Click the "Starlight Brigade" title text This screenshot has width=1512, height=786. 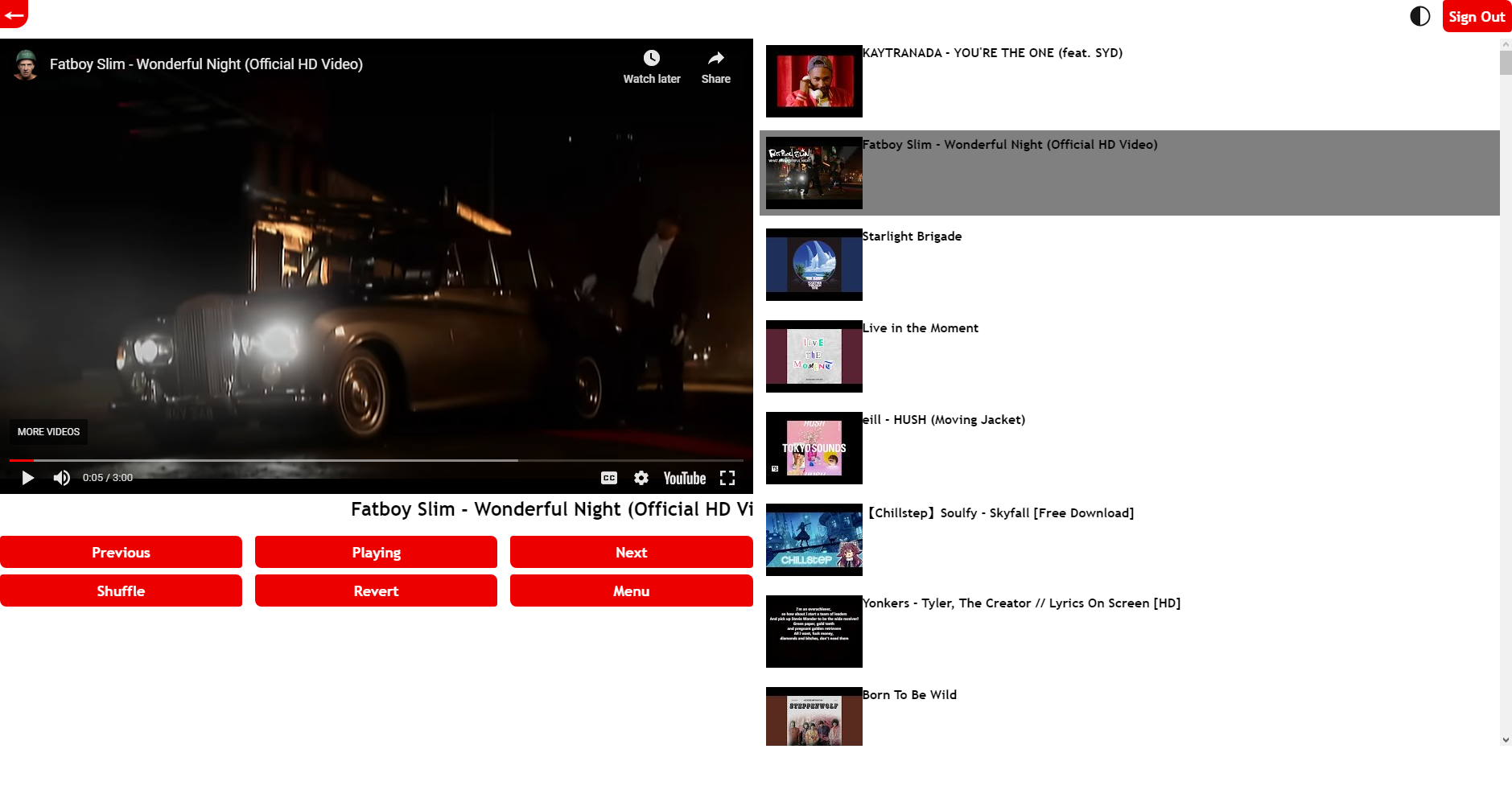pyautogui.click(x=912, y=237)
